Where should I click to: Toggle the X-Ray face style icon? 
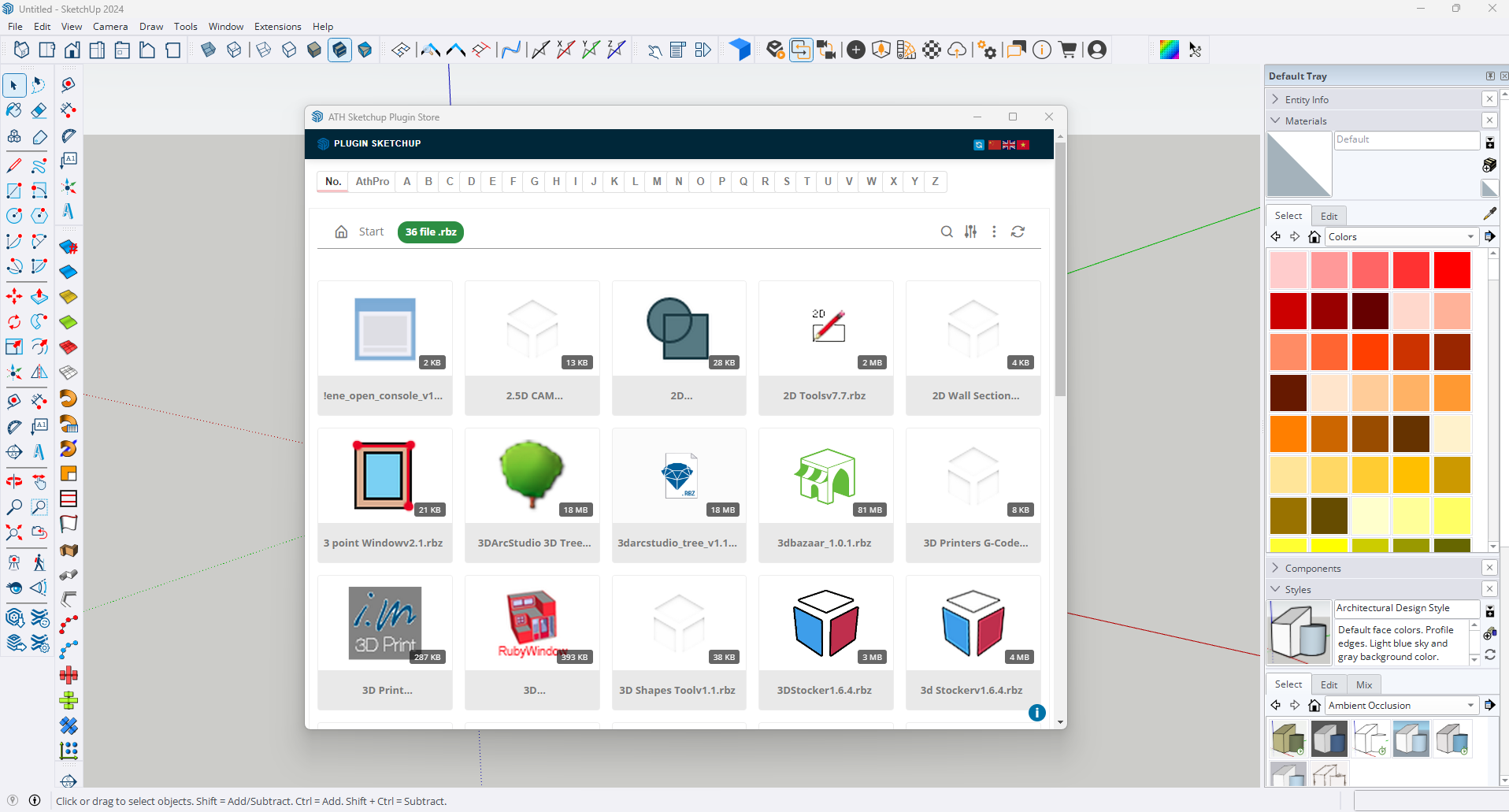click(209, 50)
